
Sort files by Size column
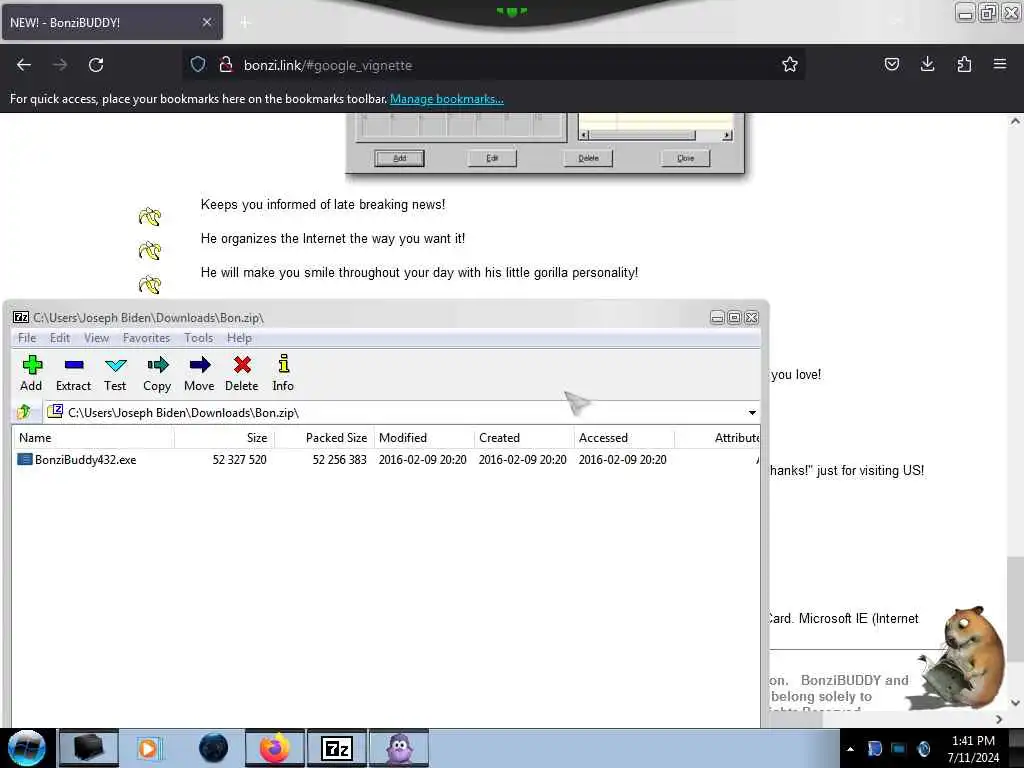click(x=225, y=438)
